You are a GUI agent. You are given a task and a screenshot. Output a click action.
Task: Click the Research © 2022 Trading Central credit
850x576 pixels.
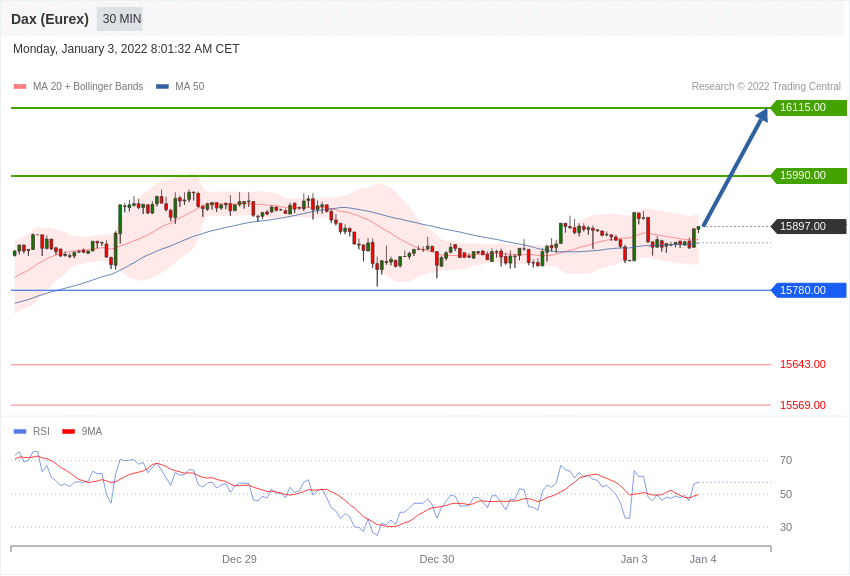[766, 86]
